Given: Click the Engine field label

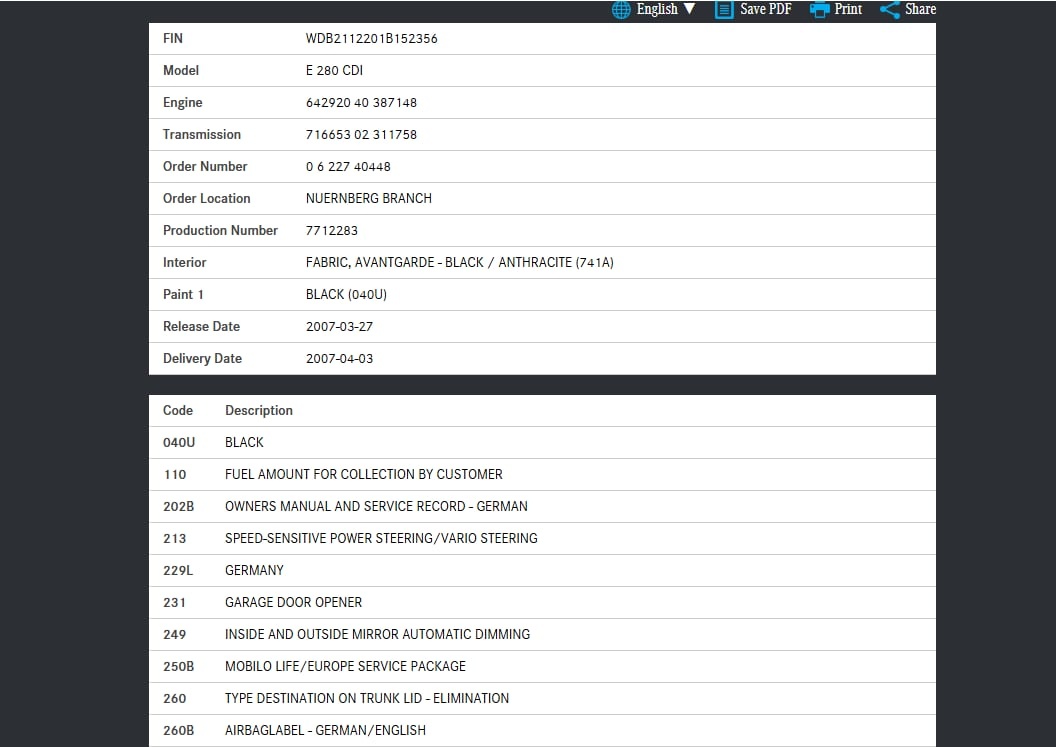Looking at the screenshot, I should point(183,102).
